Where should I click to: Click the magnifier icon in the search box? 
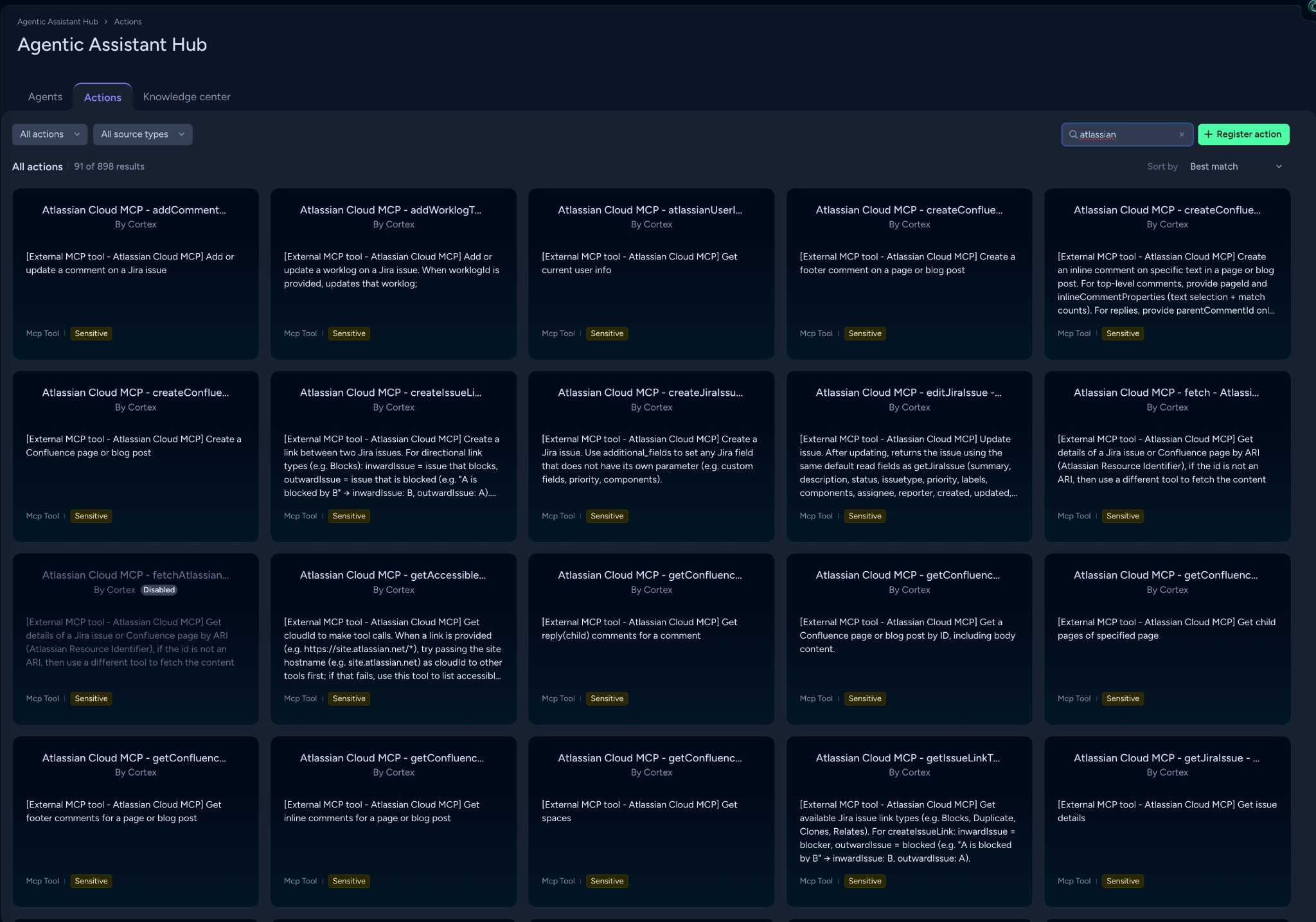coord(1072,134)
